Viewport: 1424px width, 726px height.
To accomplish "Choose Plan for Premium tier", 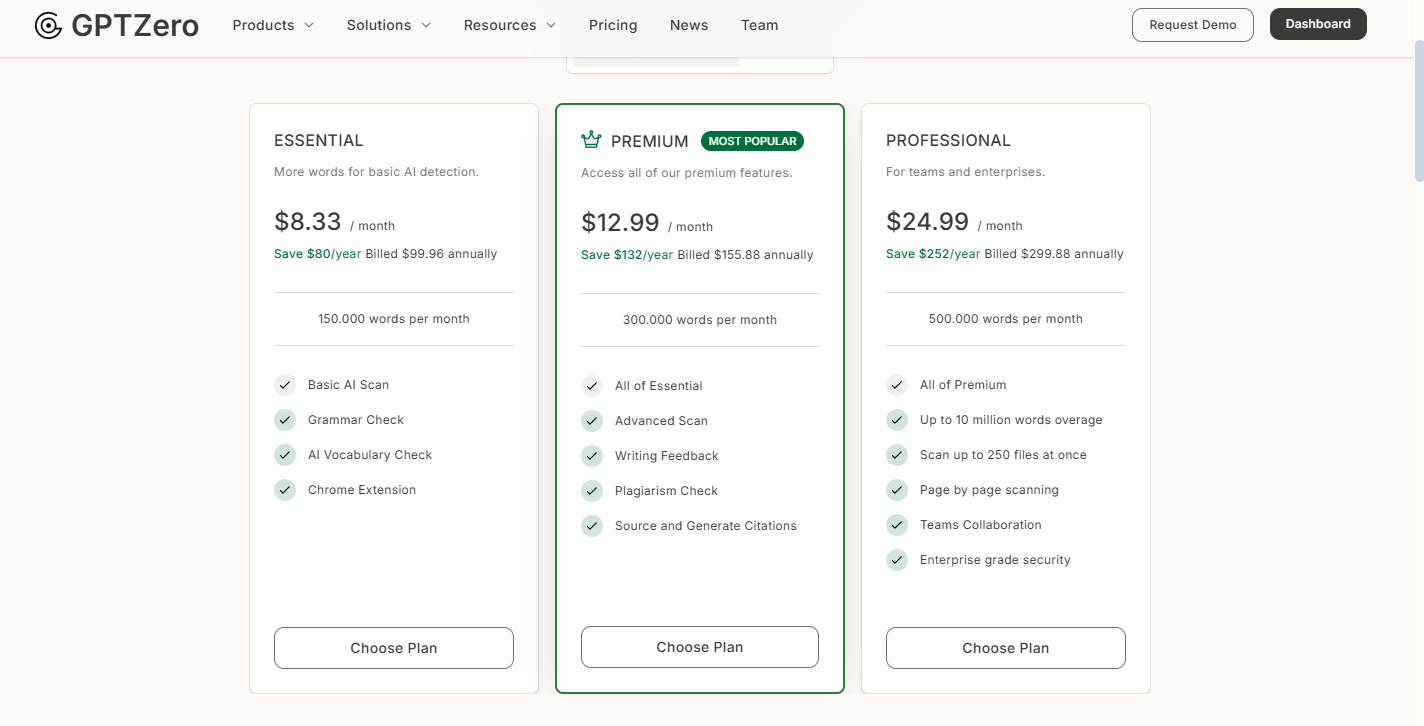I will point(700,647).
